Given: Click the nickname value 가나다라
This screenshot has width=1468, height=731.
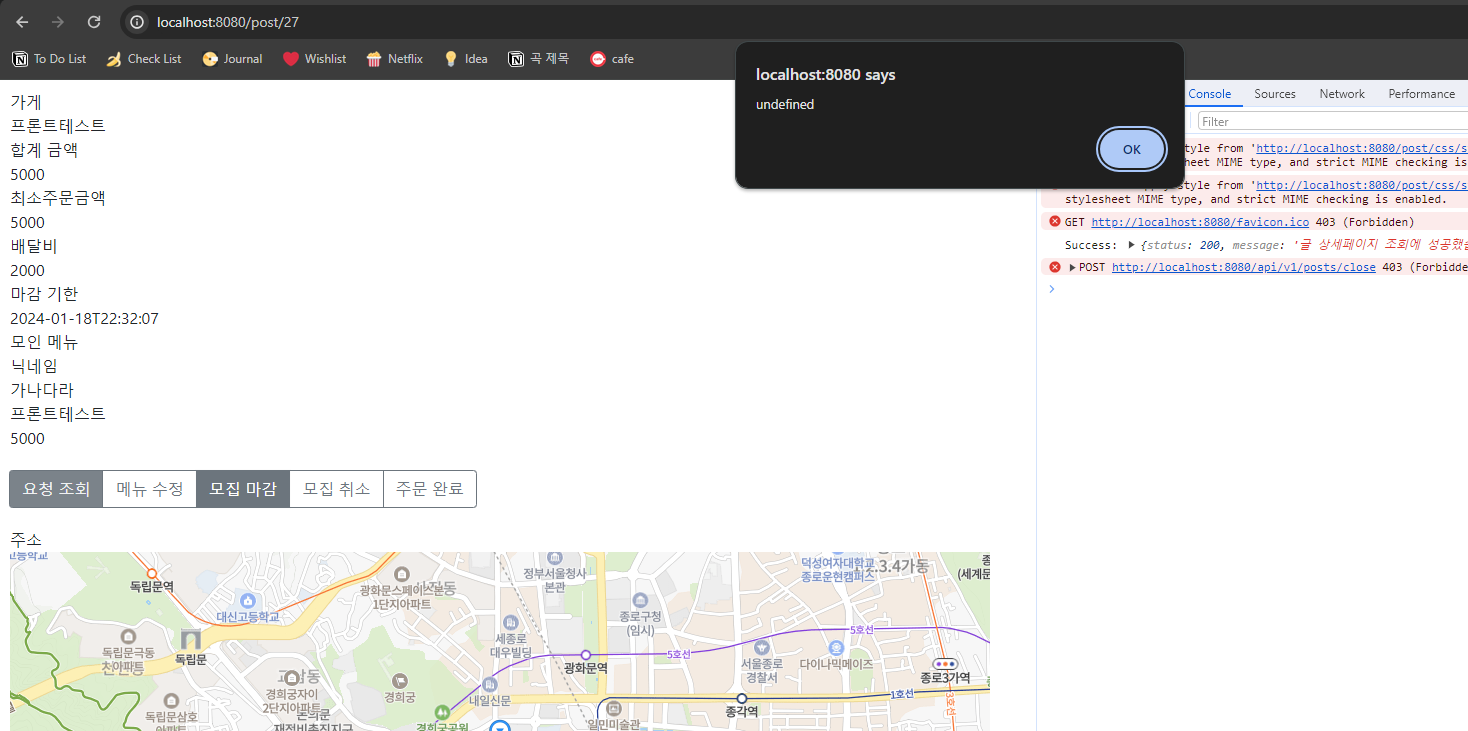Looking at the screenshot, I should (42, 390).
